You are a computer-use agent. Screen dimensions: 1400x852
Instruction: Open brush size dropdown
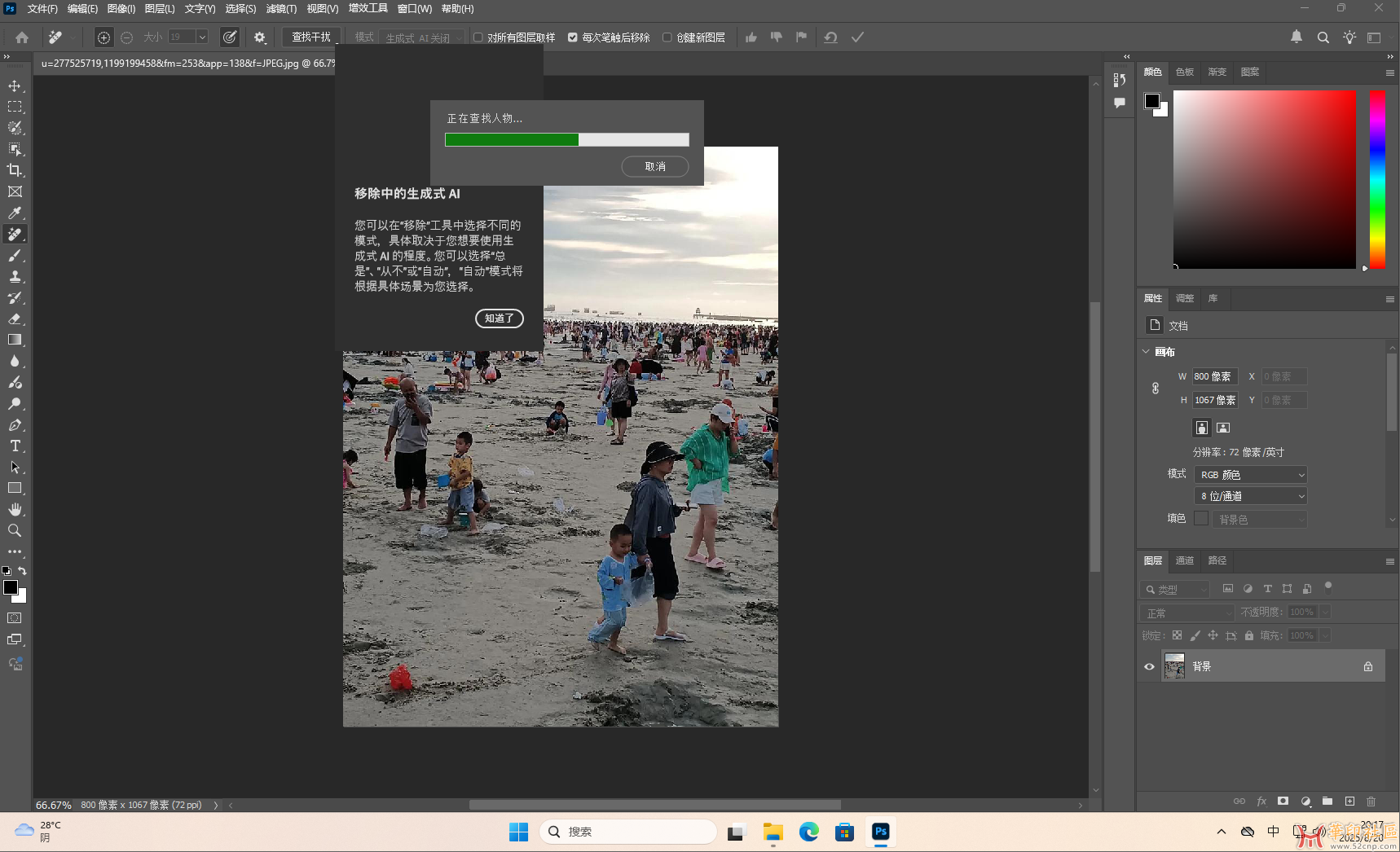point(202,37)
